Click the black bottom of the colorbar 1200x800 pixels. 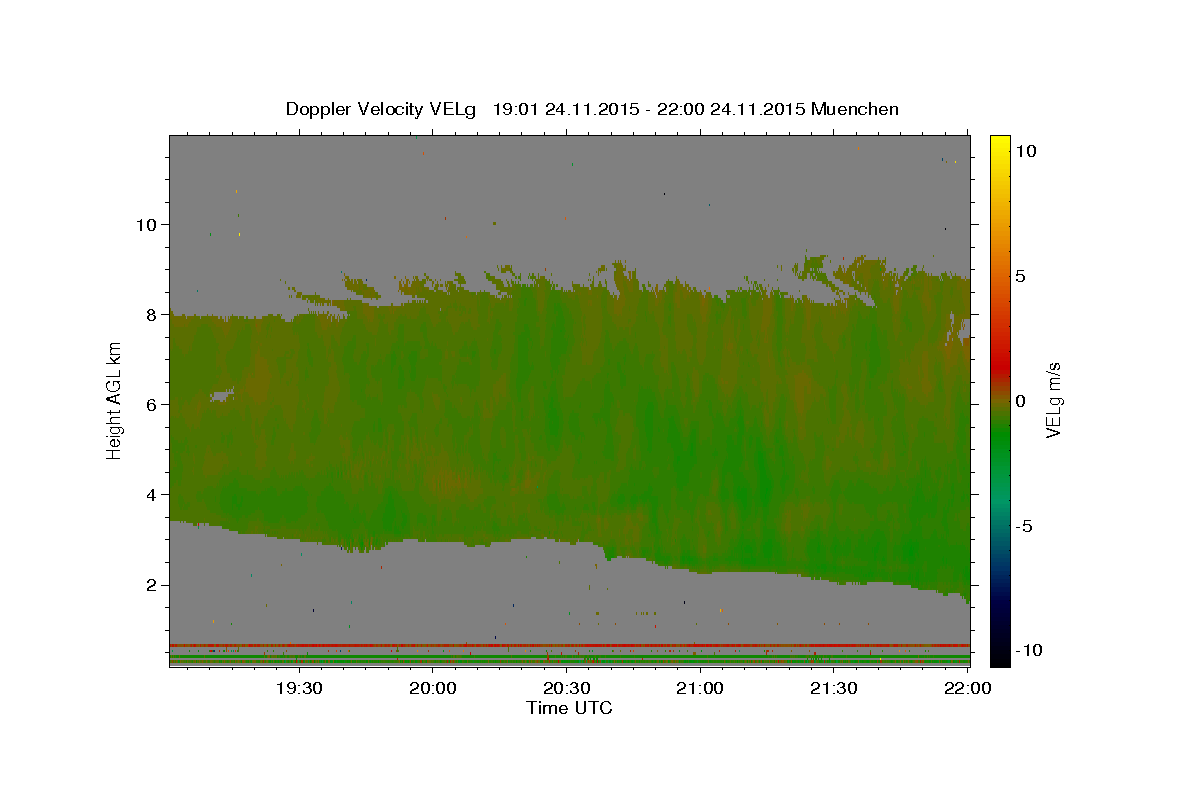pyautogui.click(x=1000, y=655)
